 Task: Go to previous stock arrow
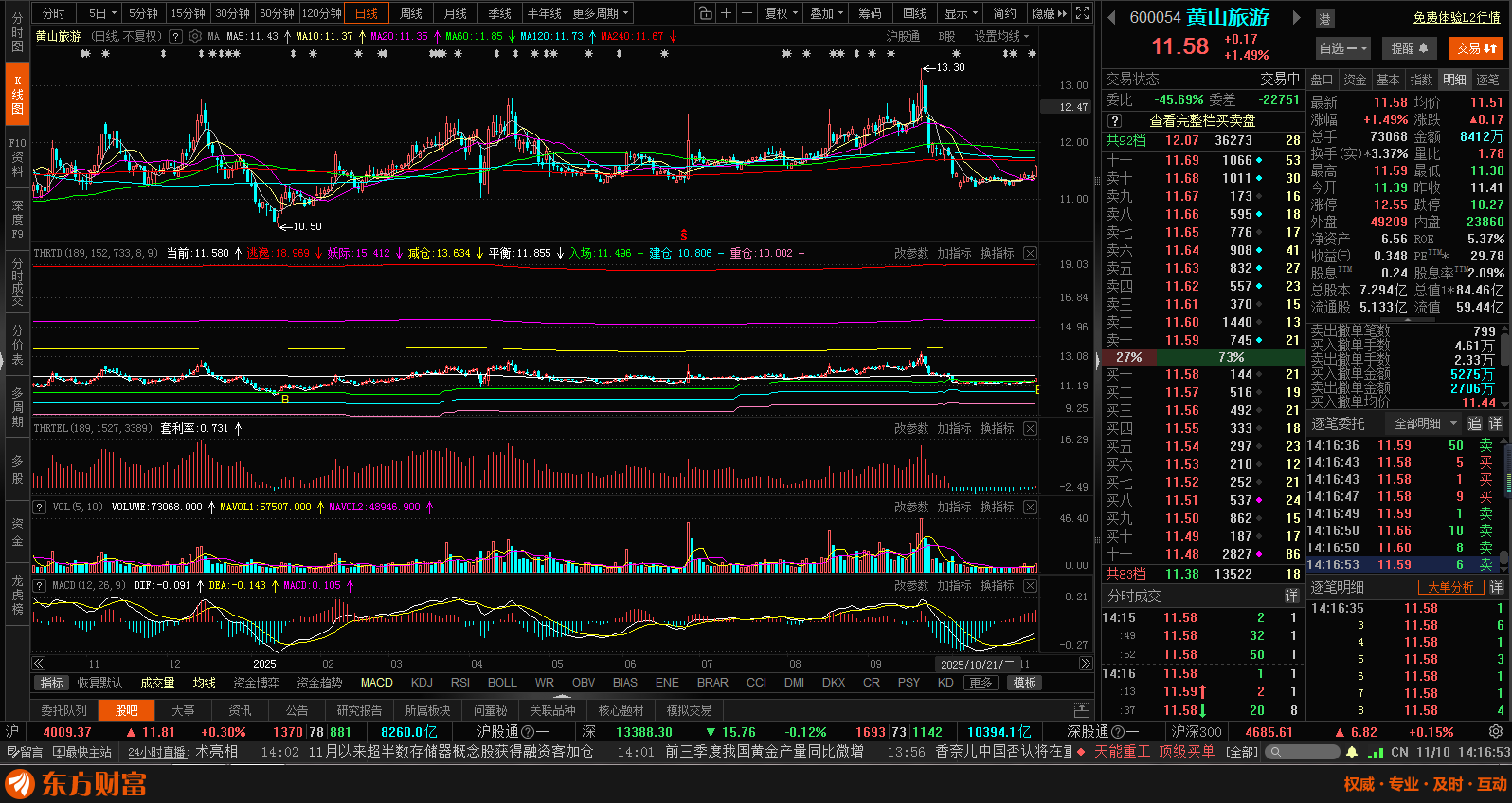1110,18
